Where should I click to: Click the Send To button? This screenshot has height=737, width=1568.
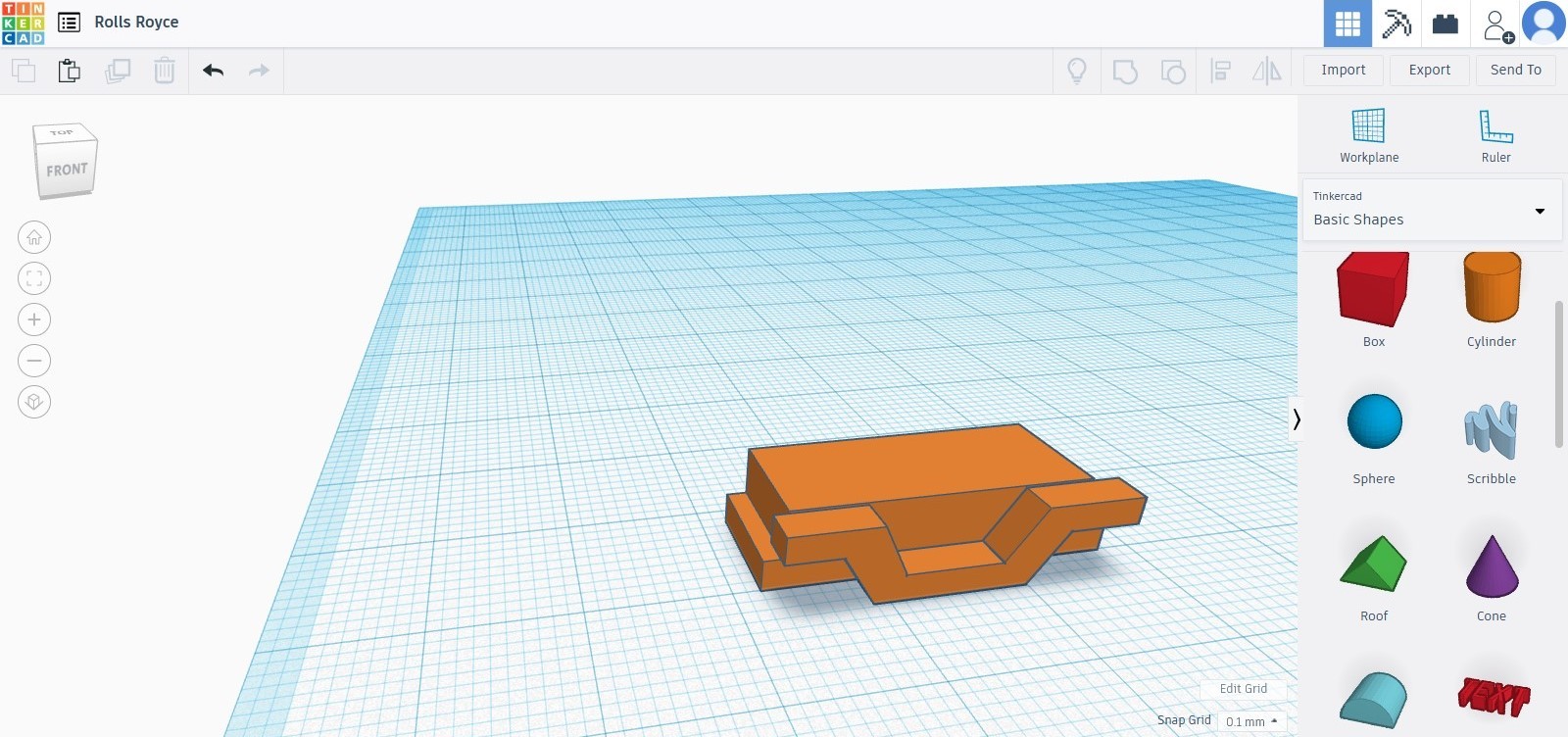(1515, 70)
